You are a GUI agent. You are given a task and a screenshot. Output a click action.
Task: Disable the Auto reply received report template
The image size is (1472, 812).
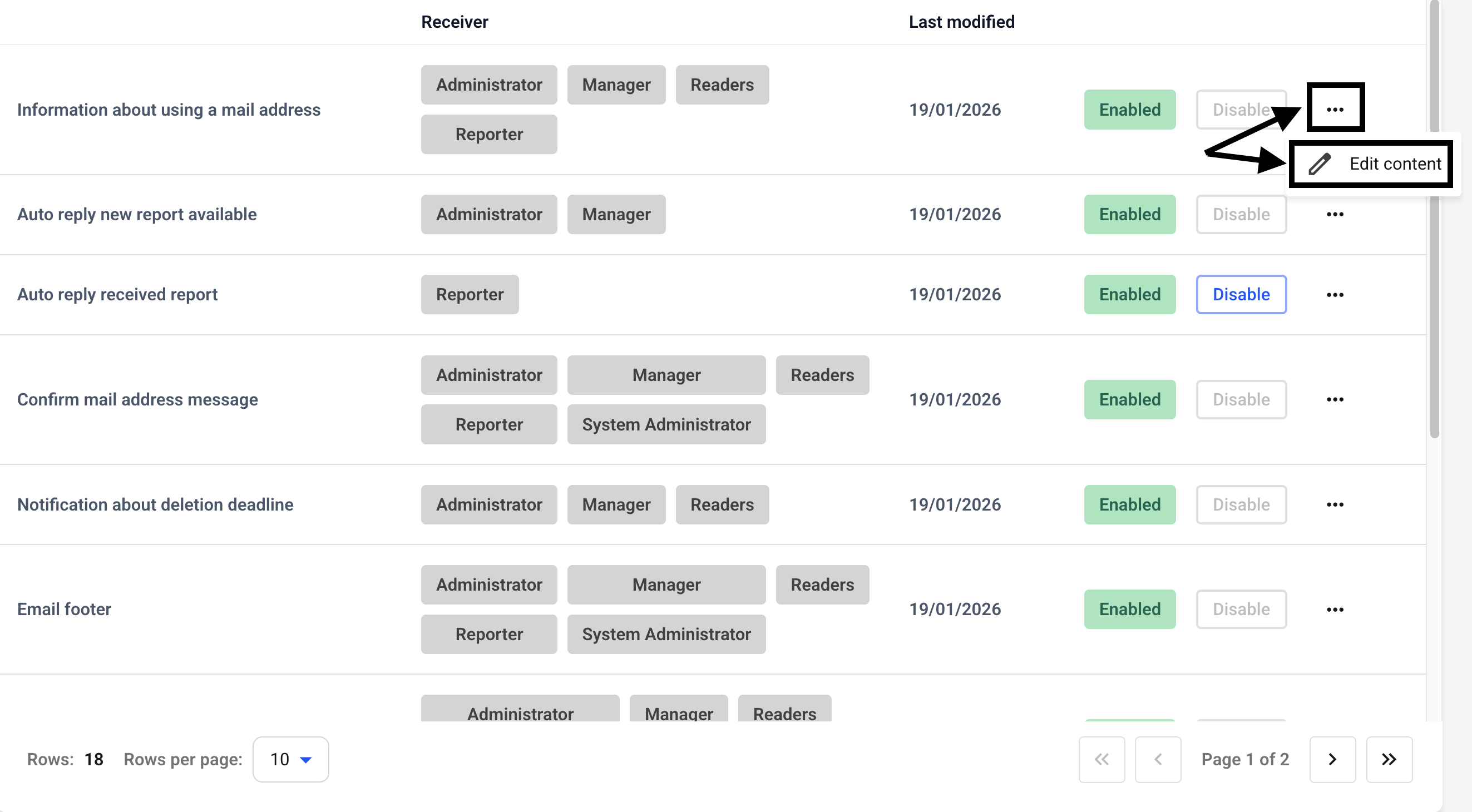[1241, 295]
